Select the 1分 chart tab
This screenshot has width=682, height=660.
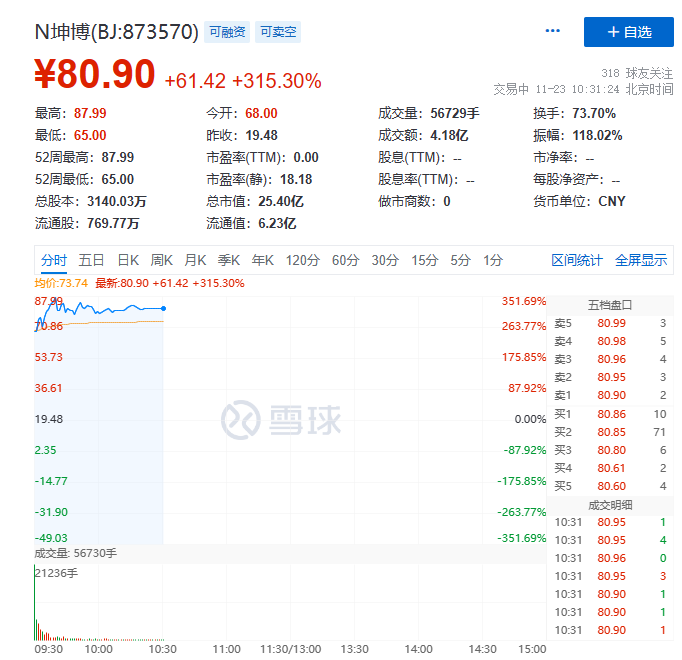[x=493, y=260]
